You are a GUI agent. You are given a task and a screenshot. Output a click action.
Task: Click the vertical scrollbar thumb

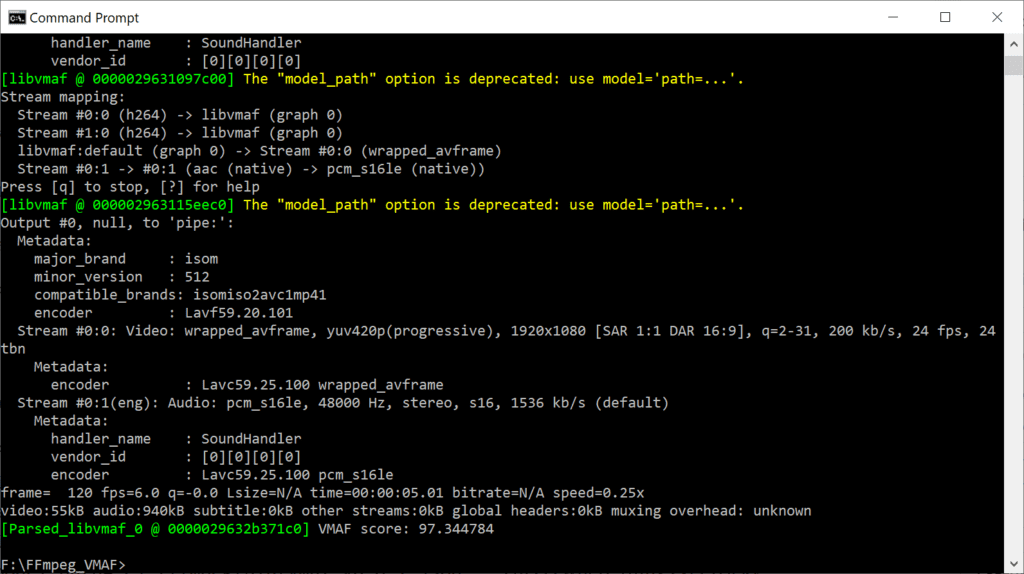1014,65
